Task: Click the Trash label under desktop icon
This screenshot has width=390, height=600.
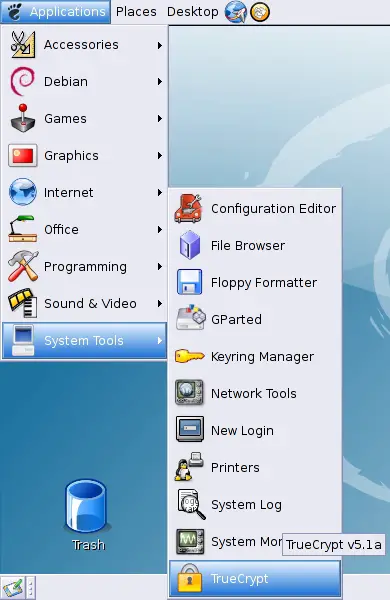Action: click(x=88, y=545)
